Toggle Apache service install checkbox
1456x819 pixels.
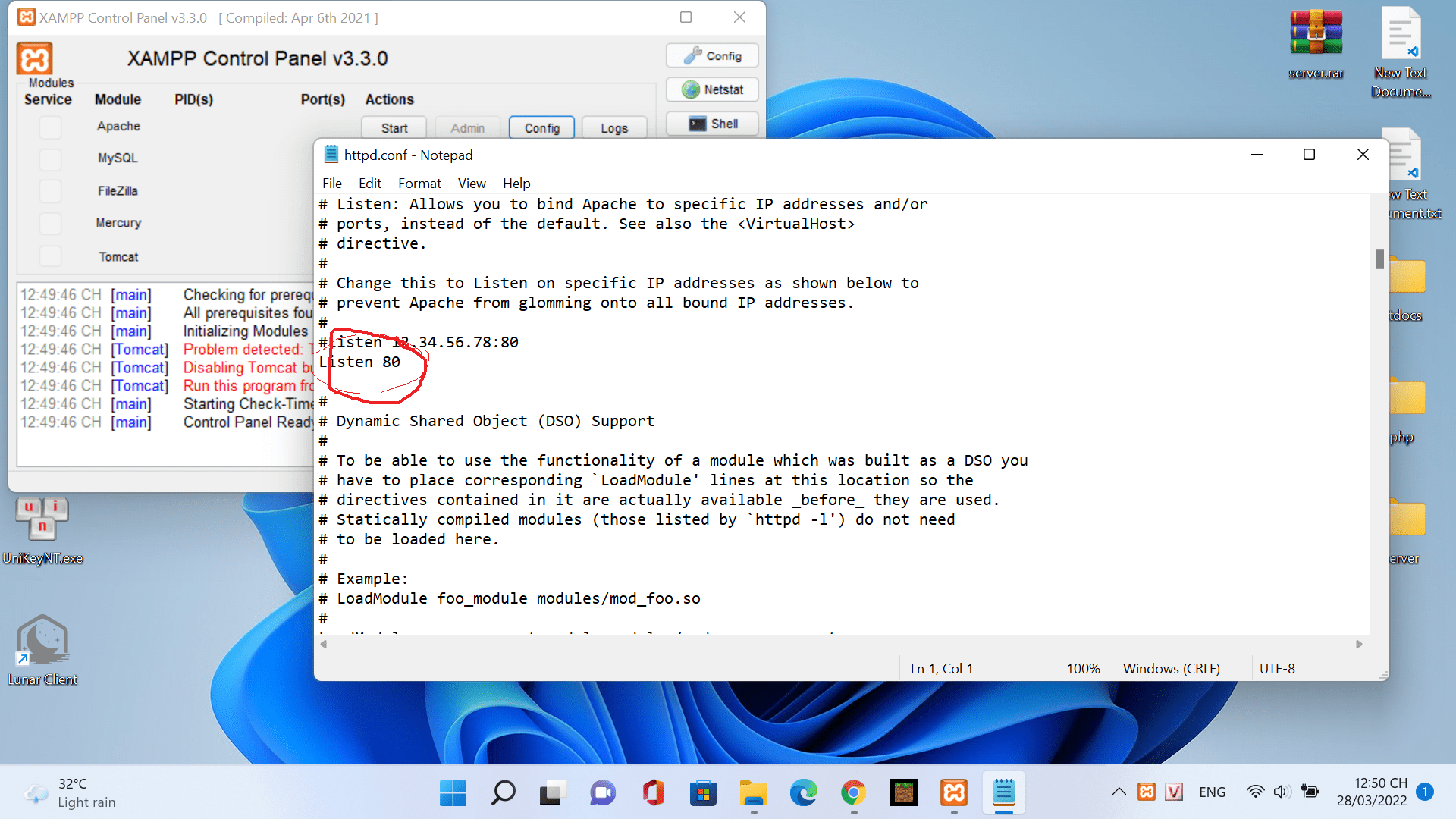point(50,127)
